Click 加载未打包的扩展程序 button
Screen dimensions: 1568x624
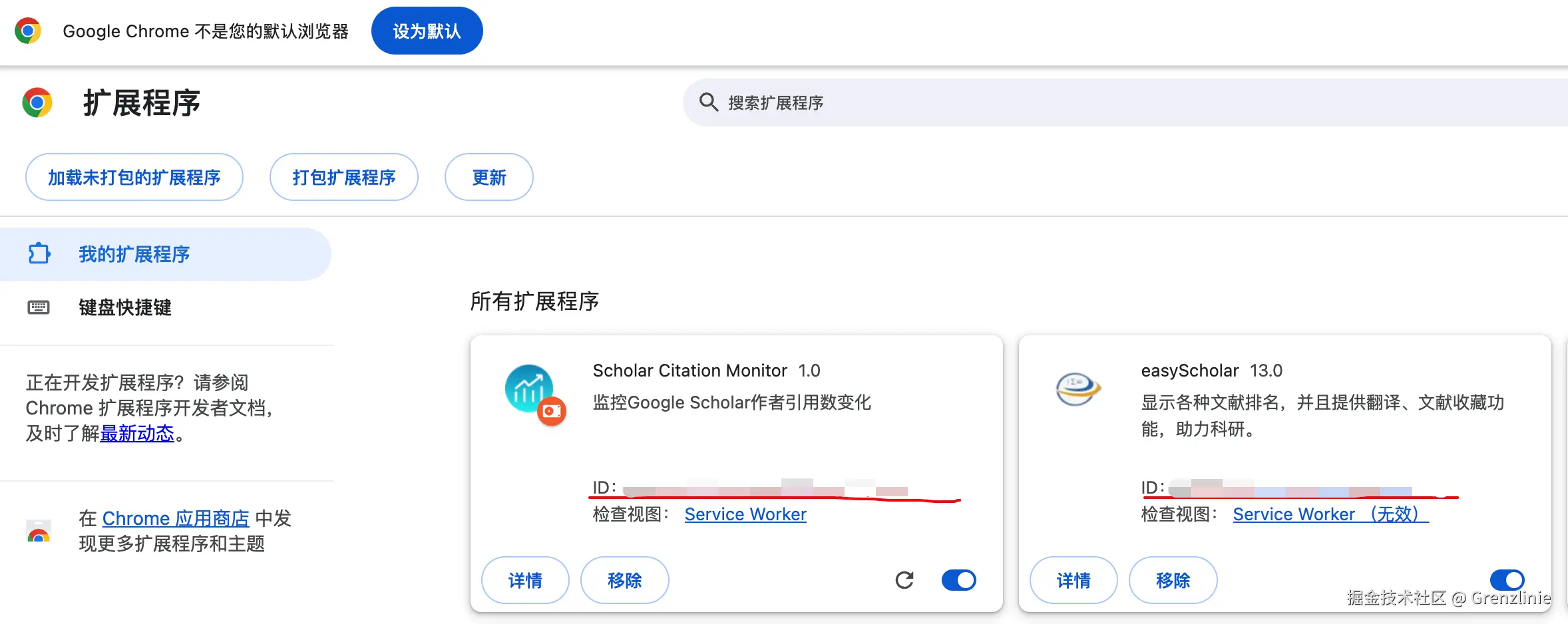point(134,178)
